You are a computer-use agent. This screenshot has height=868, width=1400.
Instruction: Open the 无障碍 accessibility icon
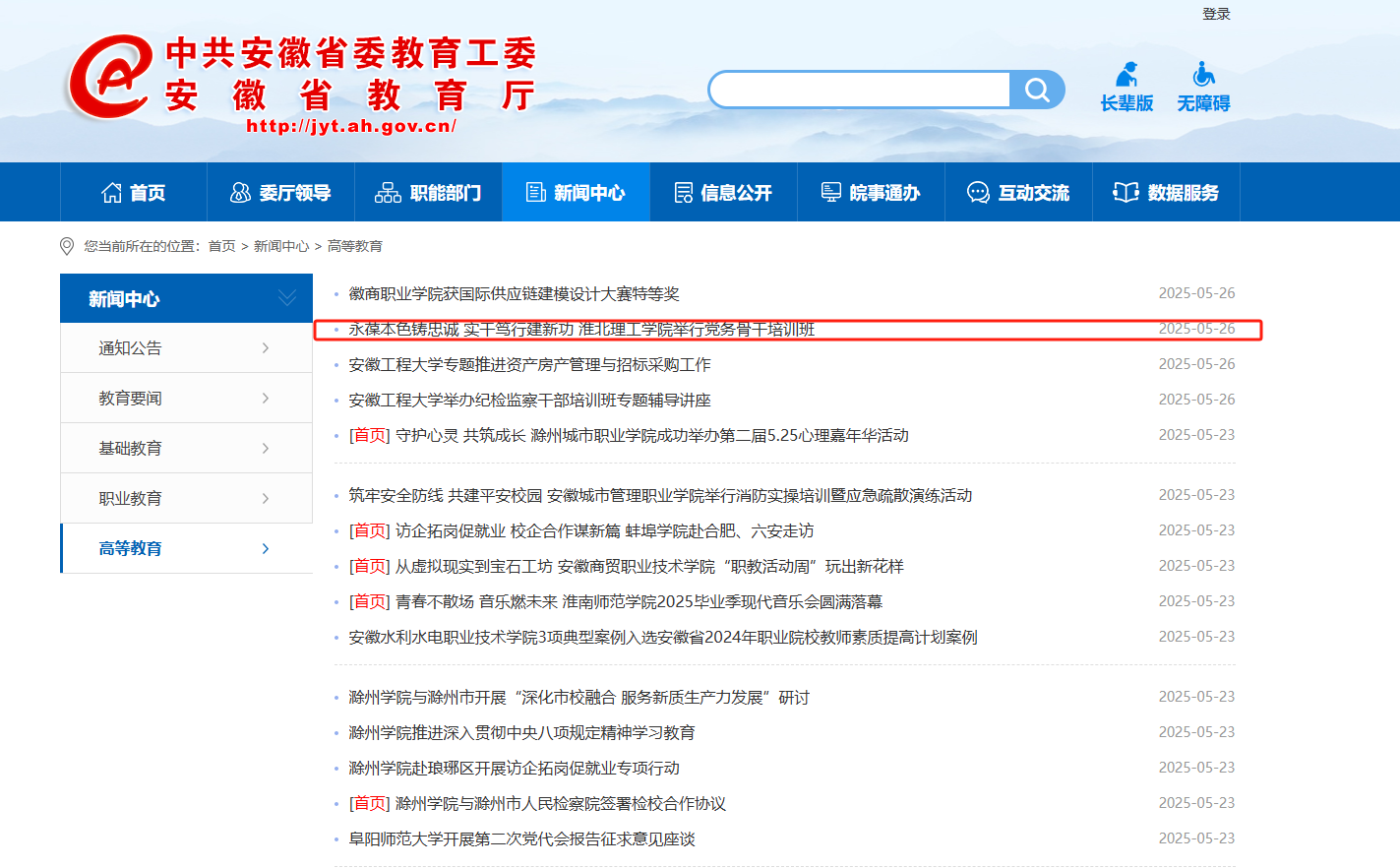[1203, 76]
